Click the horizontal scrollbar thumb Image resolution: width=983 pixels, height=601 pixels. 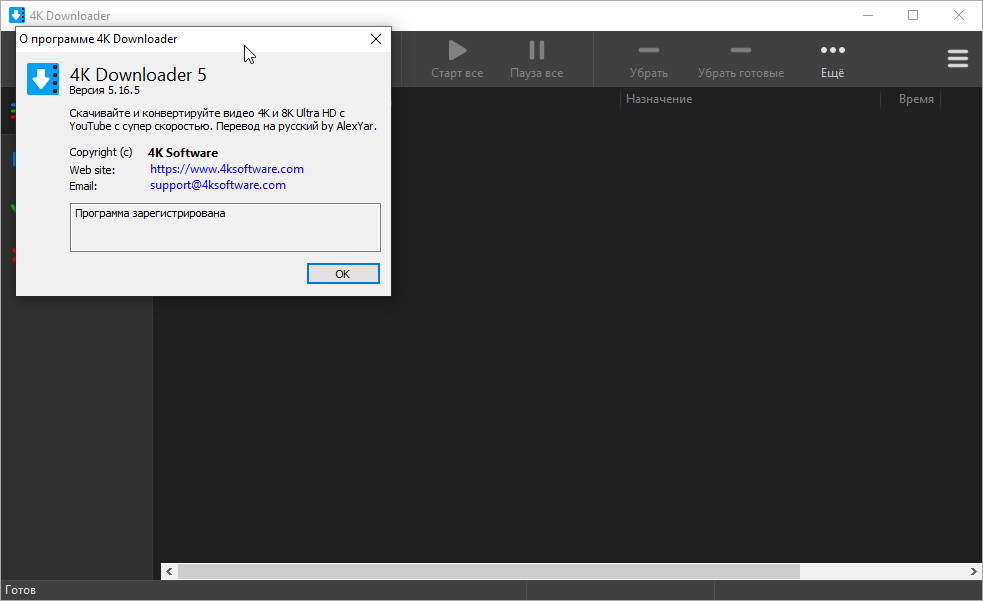coord(489,571)
